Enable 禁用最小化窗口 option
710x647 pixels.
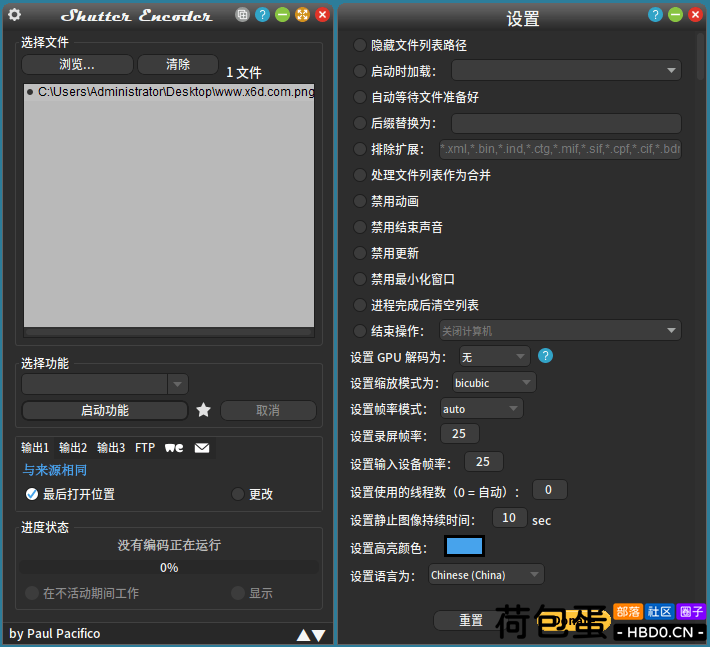[360, 279]
